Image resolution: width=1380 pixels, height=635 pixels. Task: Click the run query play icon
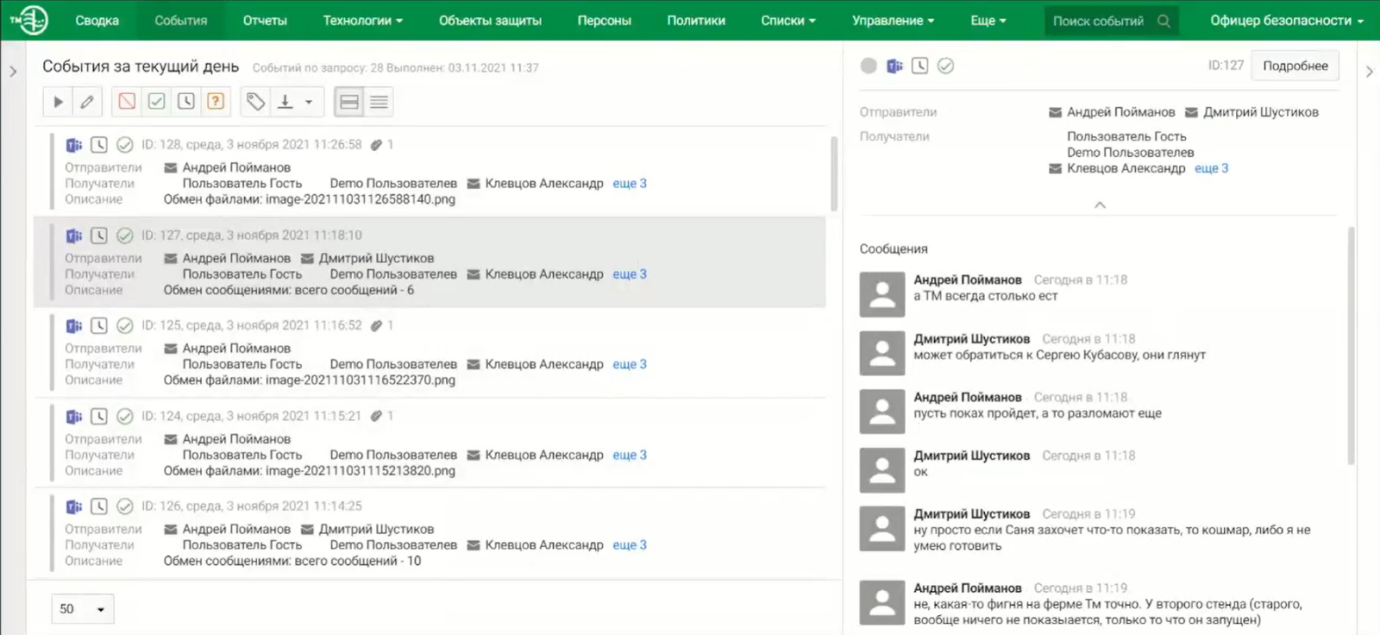coord(58,102)
